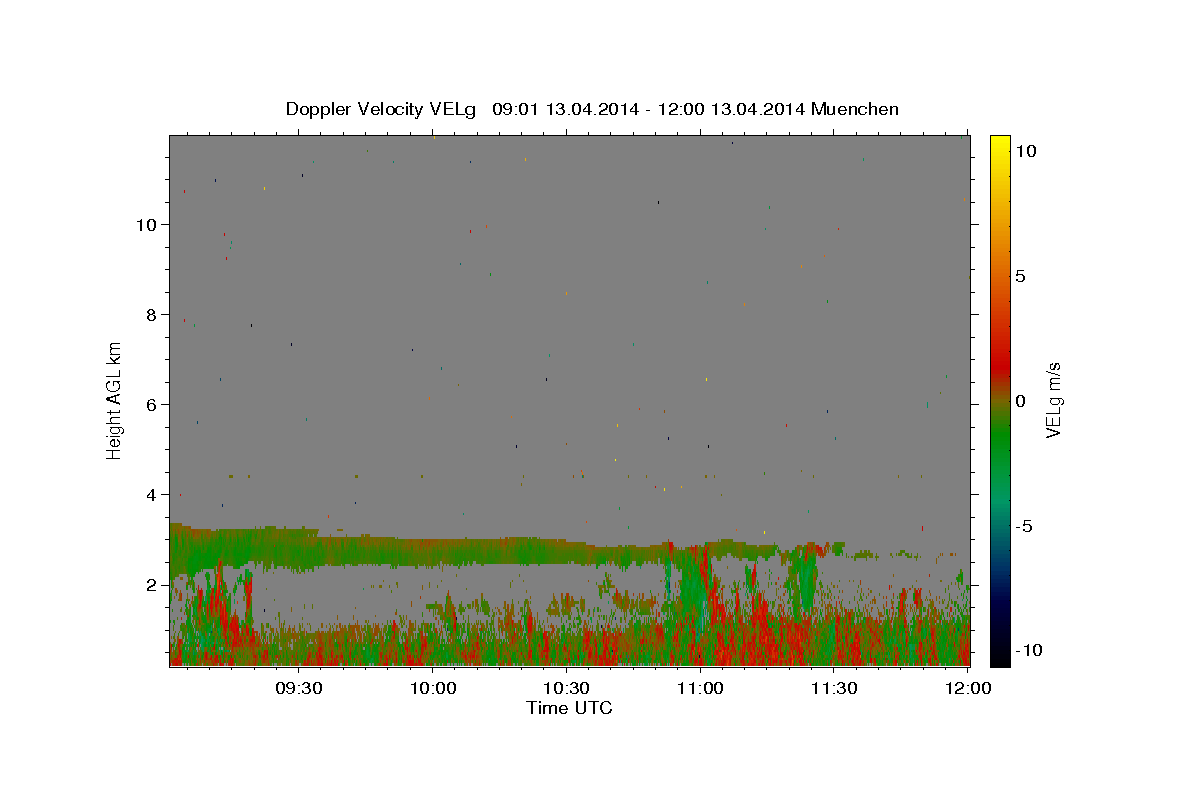Click the 10:30 time tick label
1200x800 pixels.
tap(567, 688)
